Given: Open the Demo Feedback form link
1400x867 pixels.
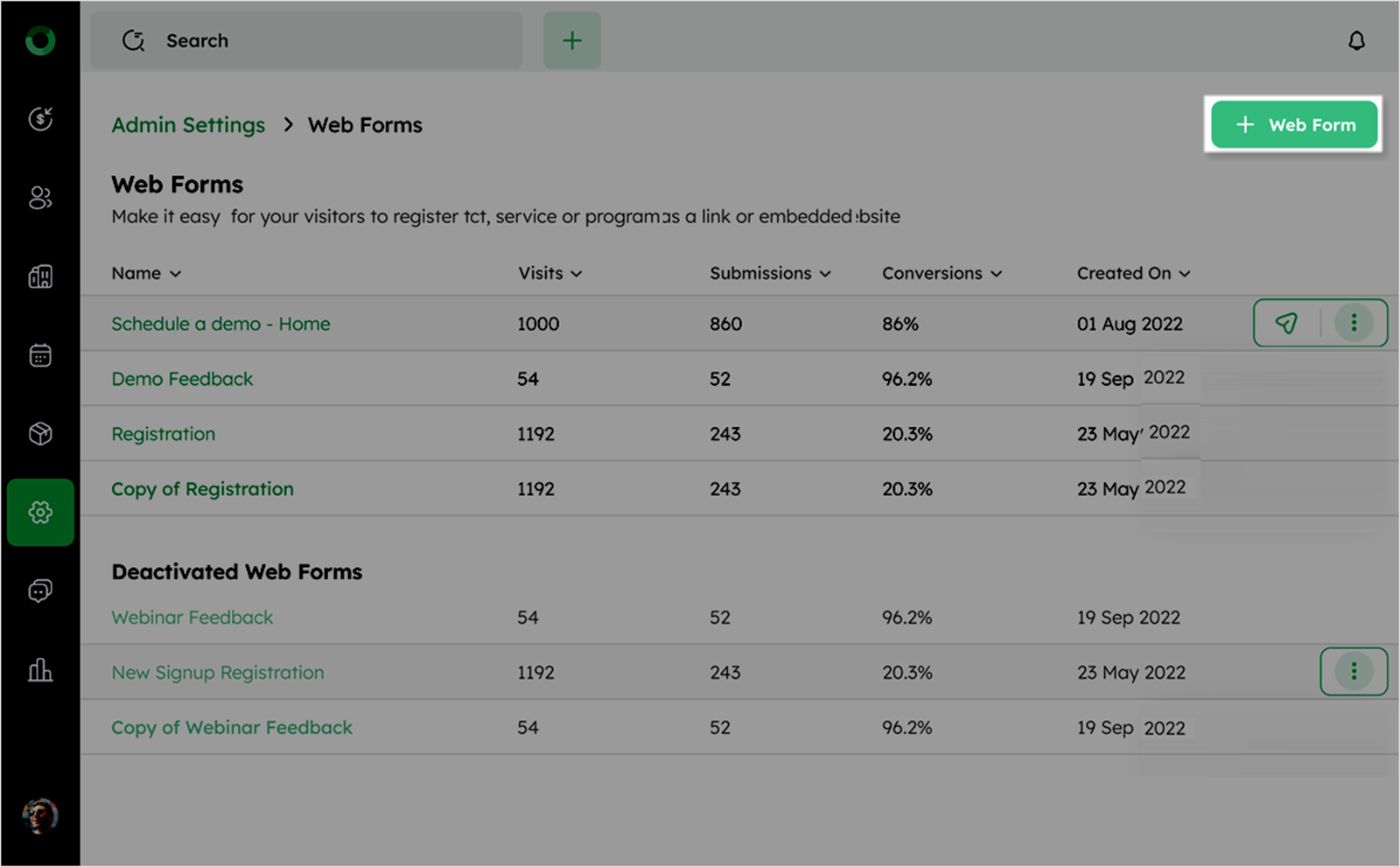Looking at the screenshot, I should [182, 379].
